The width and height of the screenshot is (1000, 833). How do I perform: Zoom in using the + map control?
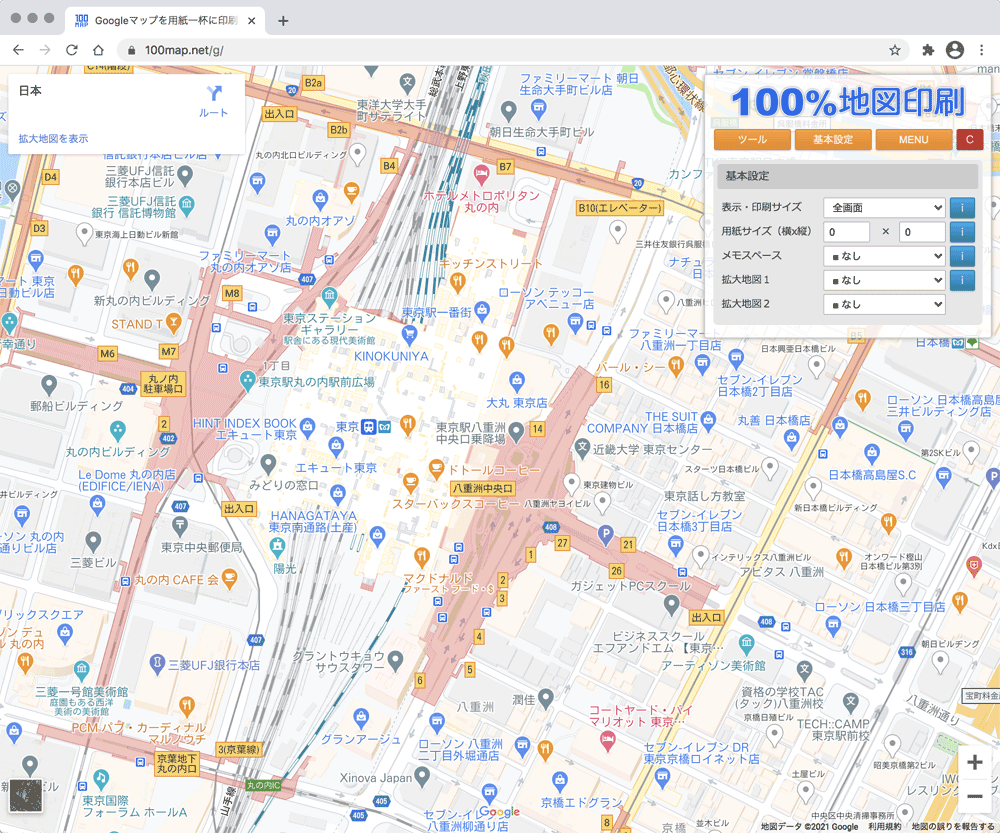[x=974, y=762]
